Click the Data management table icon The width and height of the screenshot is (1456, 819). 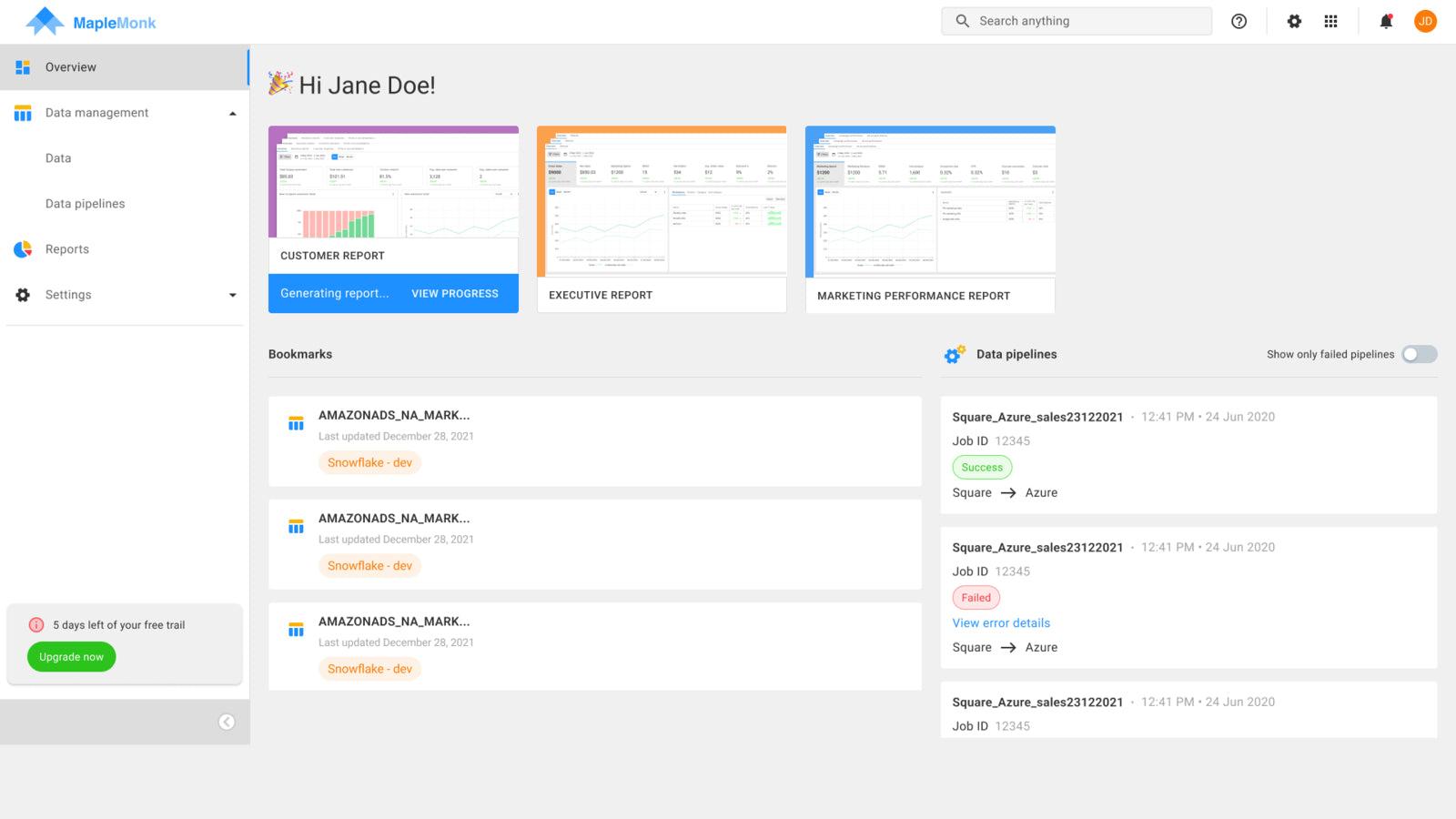coord(22,112)
